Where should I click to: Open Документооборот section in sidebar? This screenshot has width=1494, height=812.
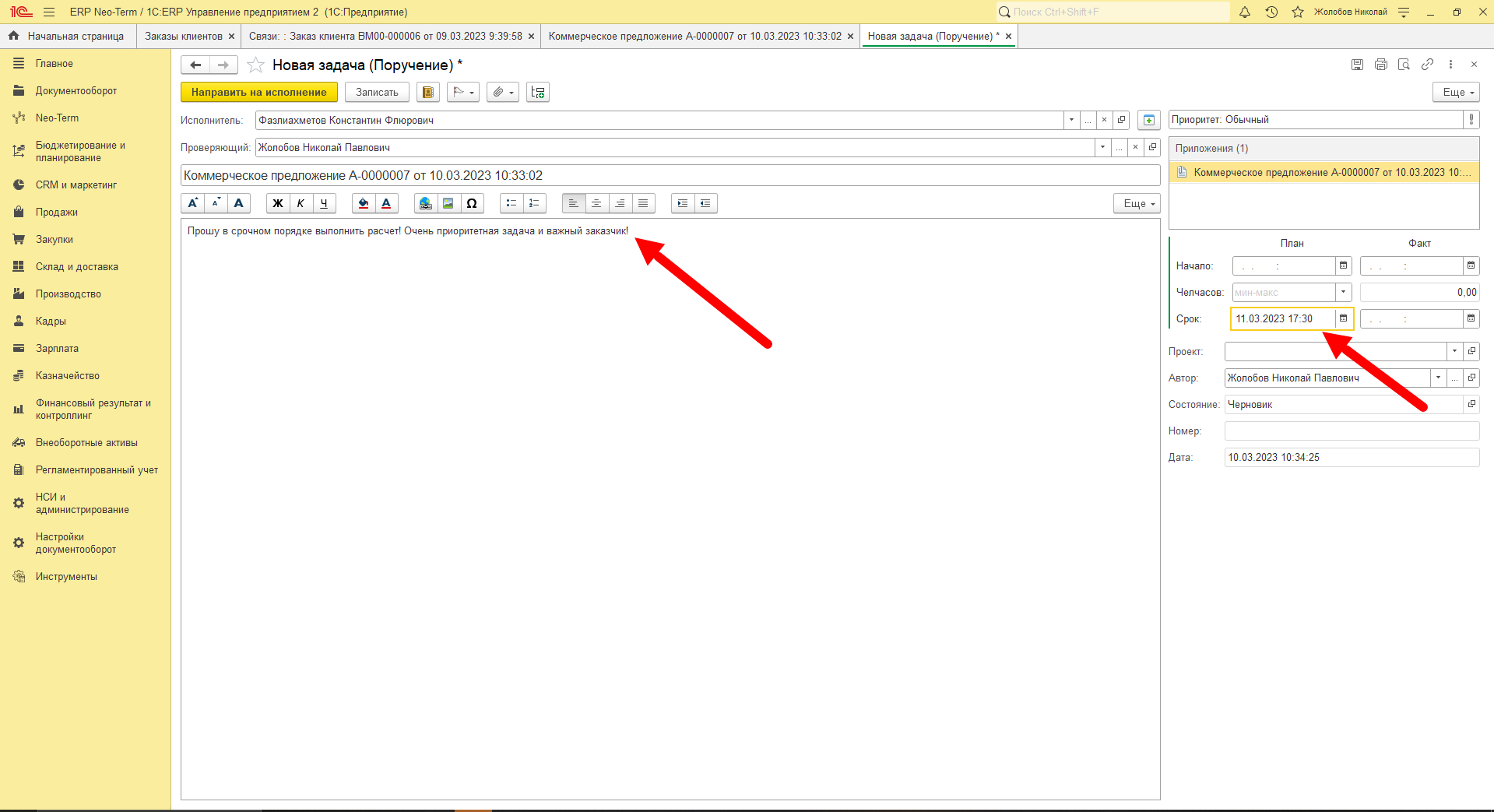click(x=76, y=90)
